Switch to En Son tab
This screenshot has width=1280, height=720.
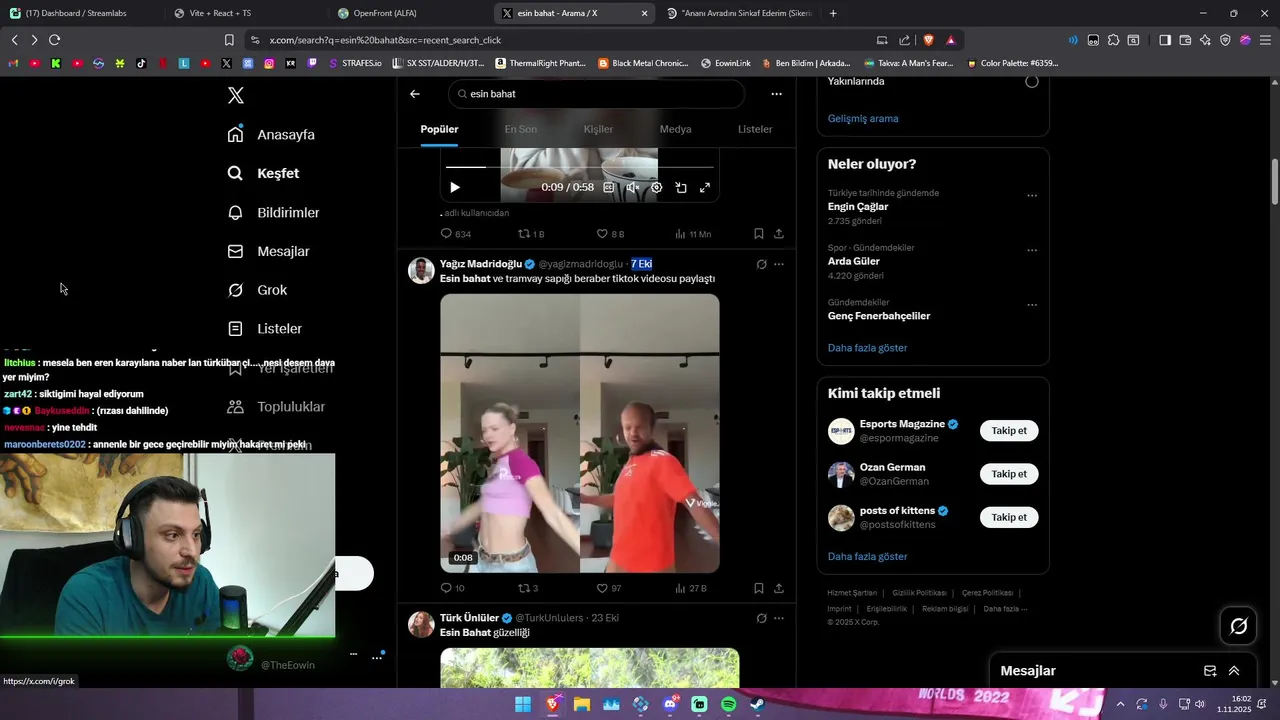click(520, 129)
